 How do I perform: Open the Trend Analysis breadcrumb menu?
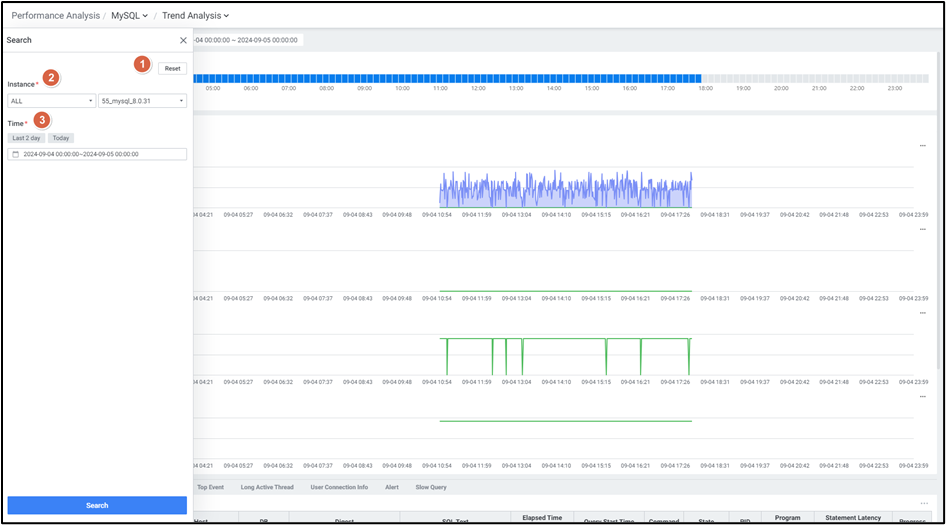(x=195, y=16)
